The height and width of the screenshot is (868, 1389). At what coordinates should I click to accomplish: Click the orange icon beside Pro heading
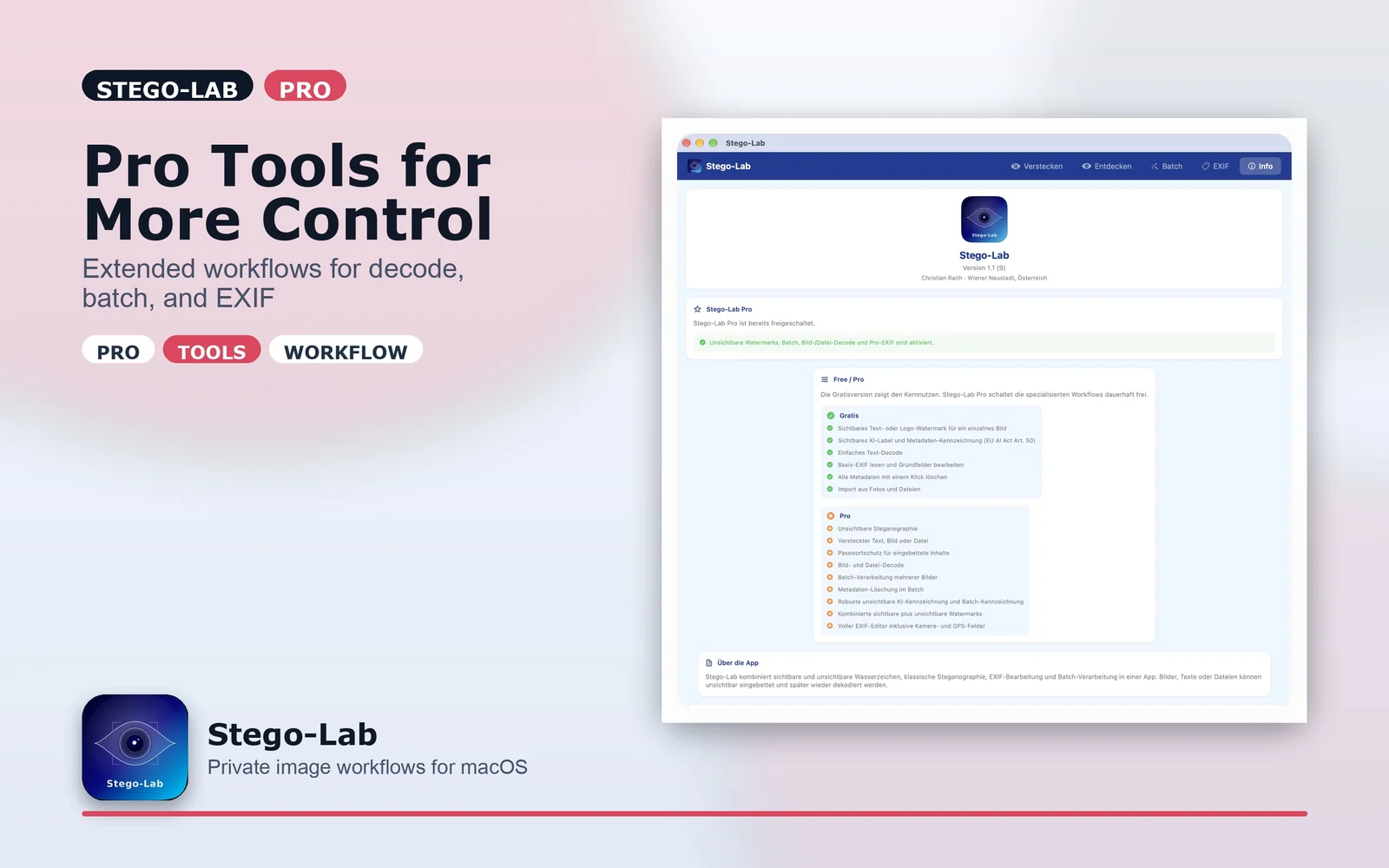point(831,516)
